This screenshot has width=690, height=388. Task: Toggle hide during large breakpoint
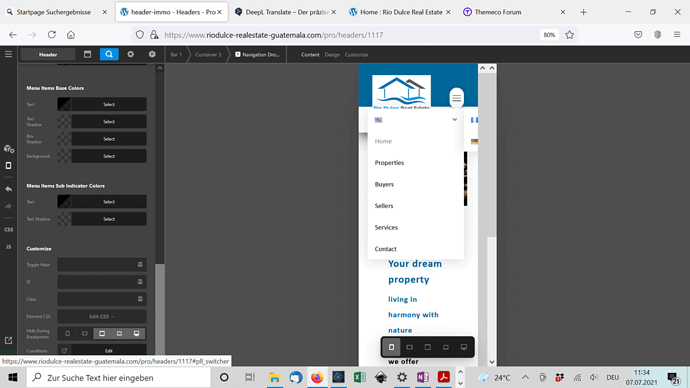tap(119, 333)
